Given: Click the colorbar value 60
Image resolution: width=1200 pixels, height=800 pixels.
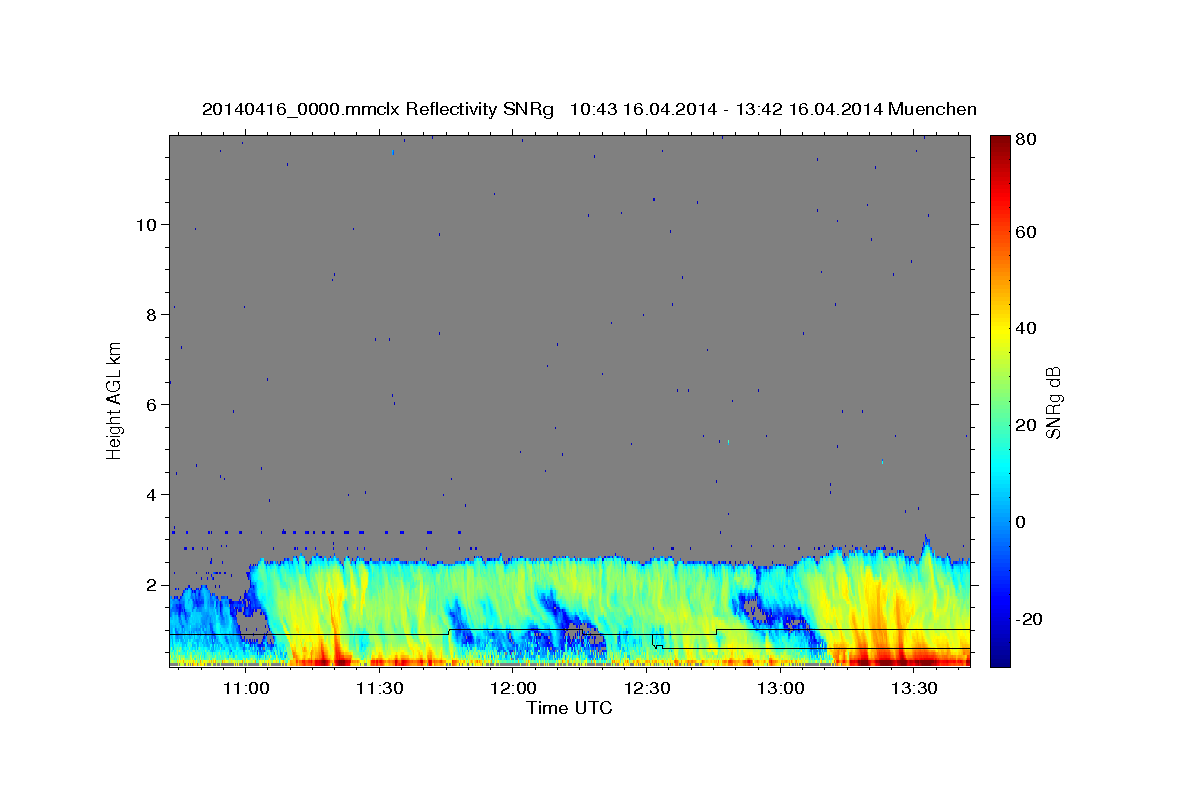Looking at the screenshot, I should tap(1026, 232).
